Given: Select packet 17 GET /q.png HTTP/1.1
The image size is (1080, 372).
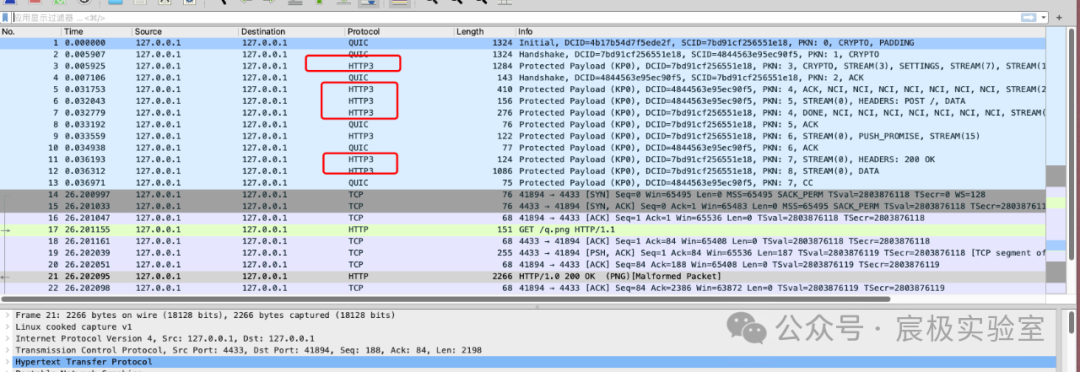Looking at the screenshot, I should coord(522,230).
